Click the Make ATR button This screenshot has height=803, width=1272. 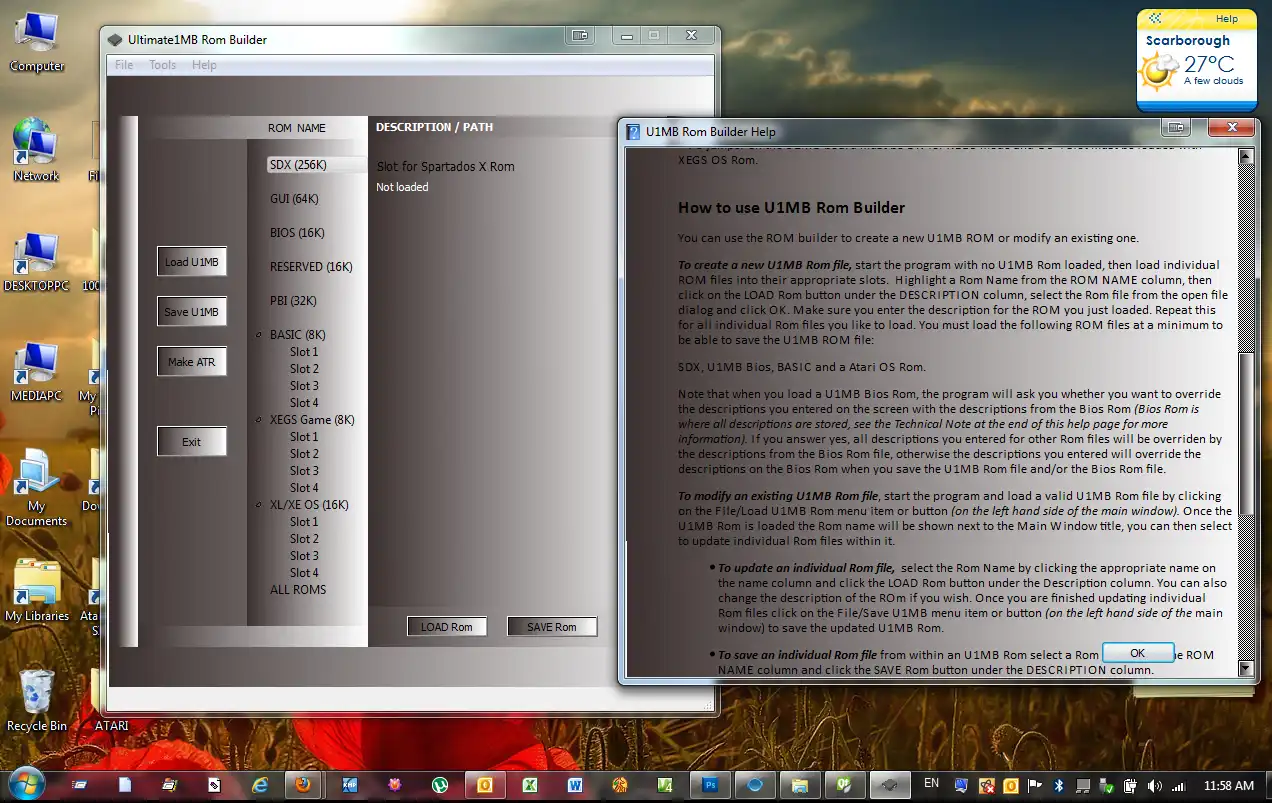[192, 362]
